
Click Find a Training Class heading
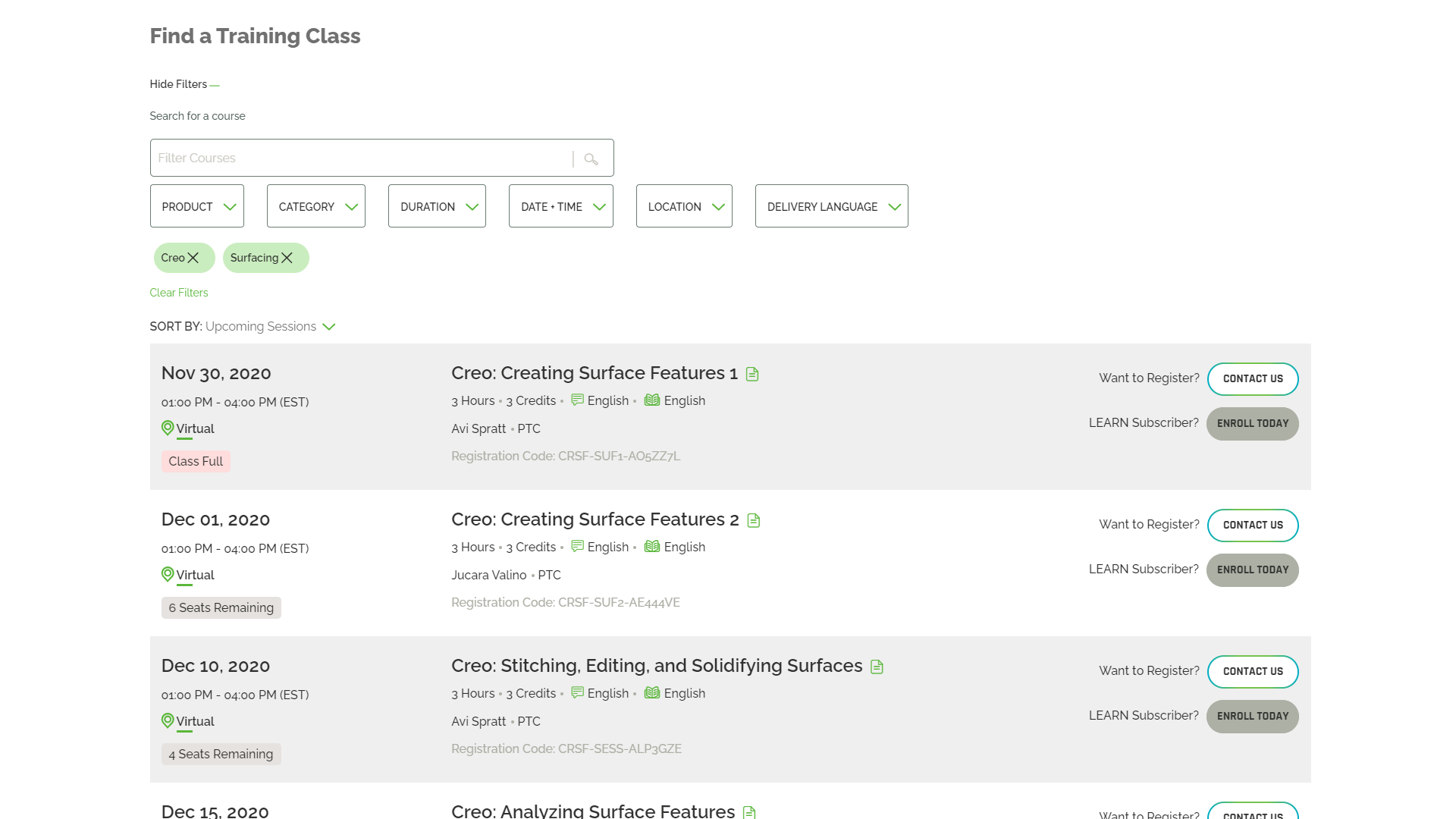pyautogui.click(x=255, y=36)
